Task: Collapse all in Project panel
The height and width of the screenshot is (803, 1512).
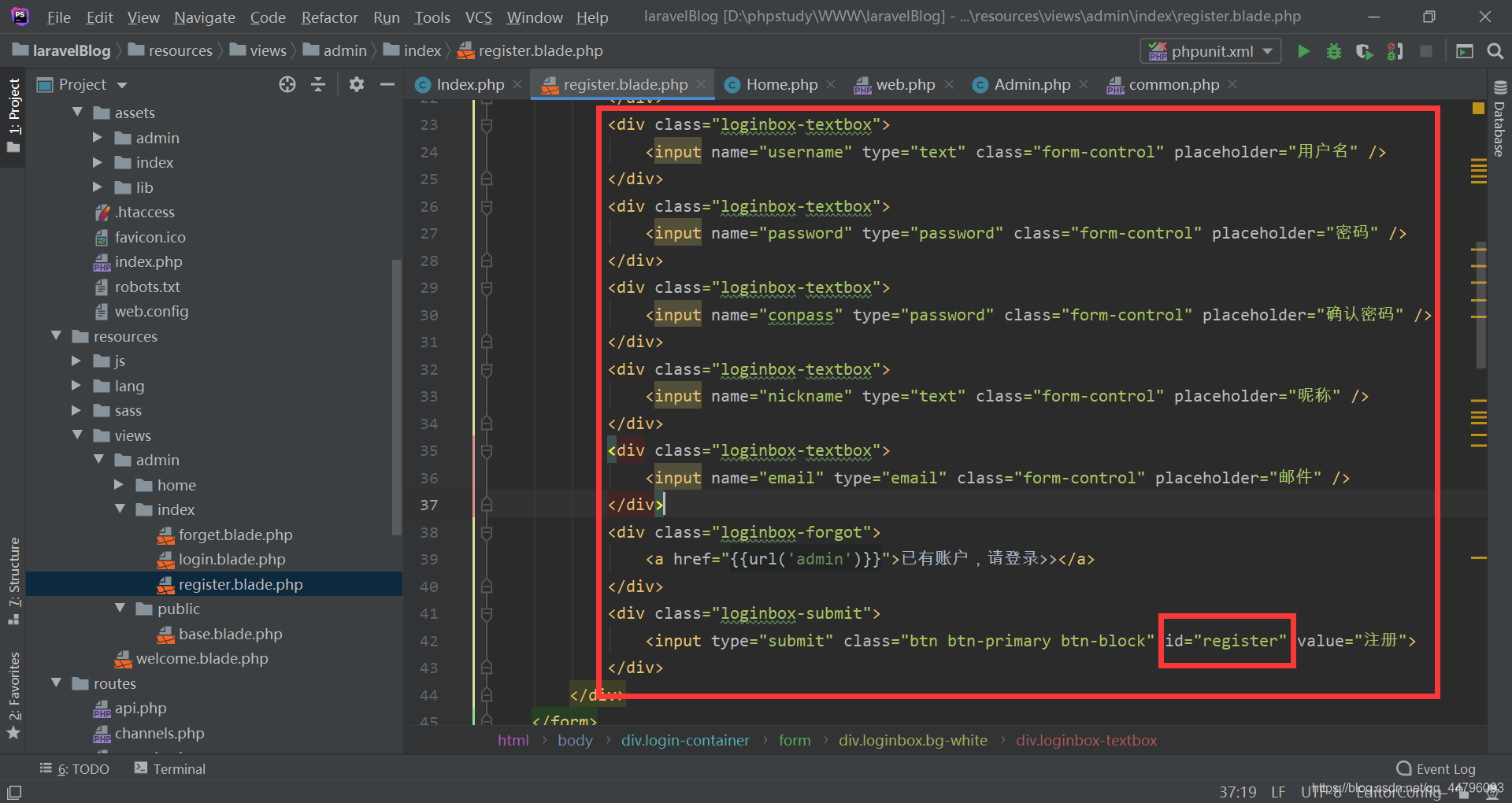Action: [x=318, y=84]
